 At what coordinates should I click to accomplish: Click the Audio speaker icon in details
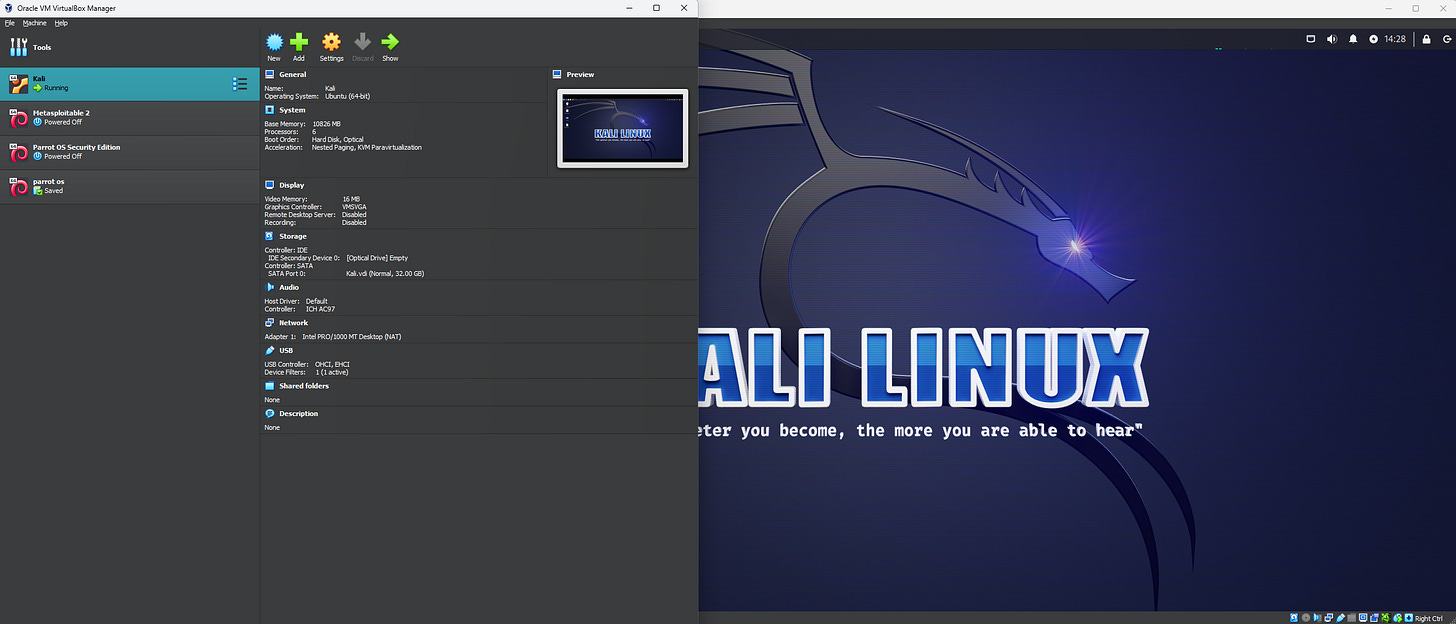(x=270, y=287)
